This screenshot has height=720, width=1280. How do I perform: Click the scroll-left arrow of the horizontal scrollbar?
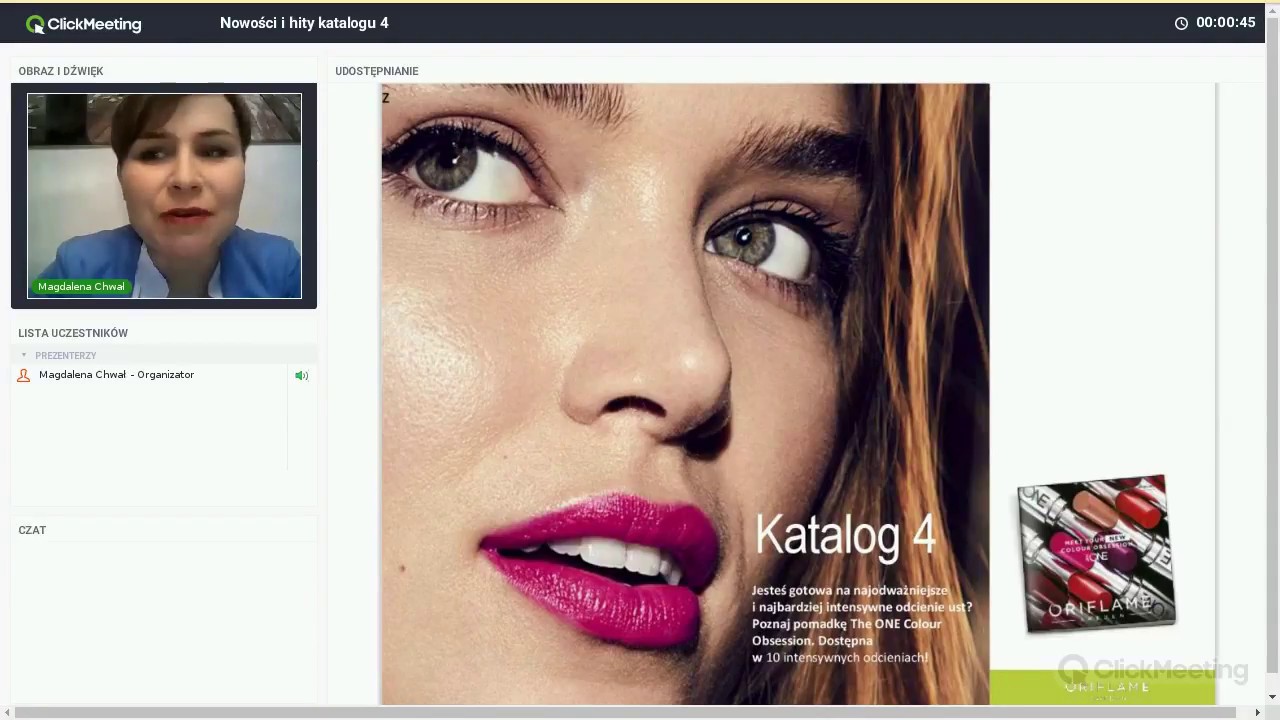(x=7, y=712)
